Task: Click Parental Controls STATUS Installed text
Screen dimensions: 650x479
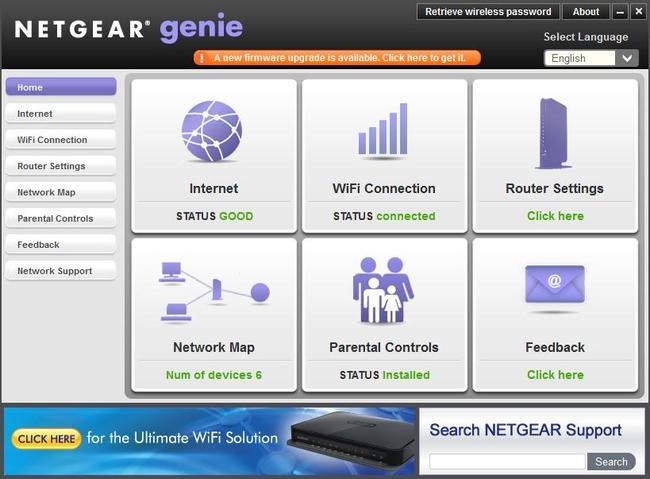Action: 384,375
